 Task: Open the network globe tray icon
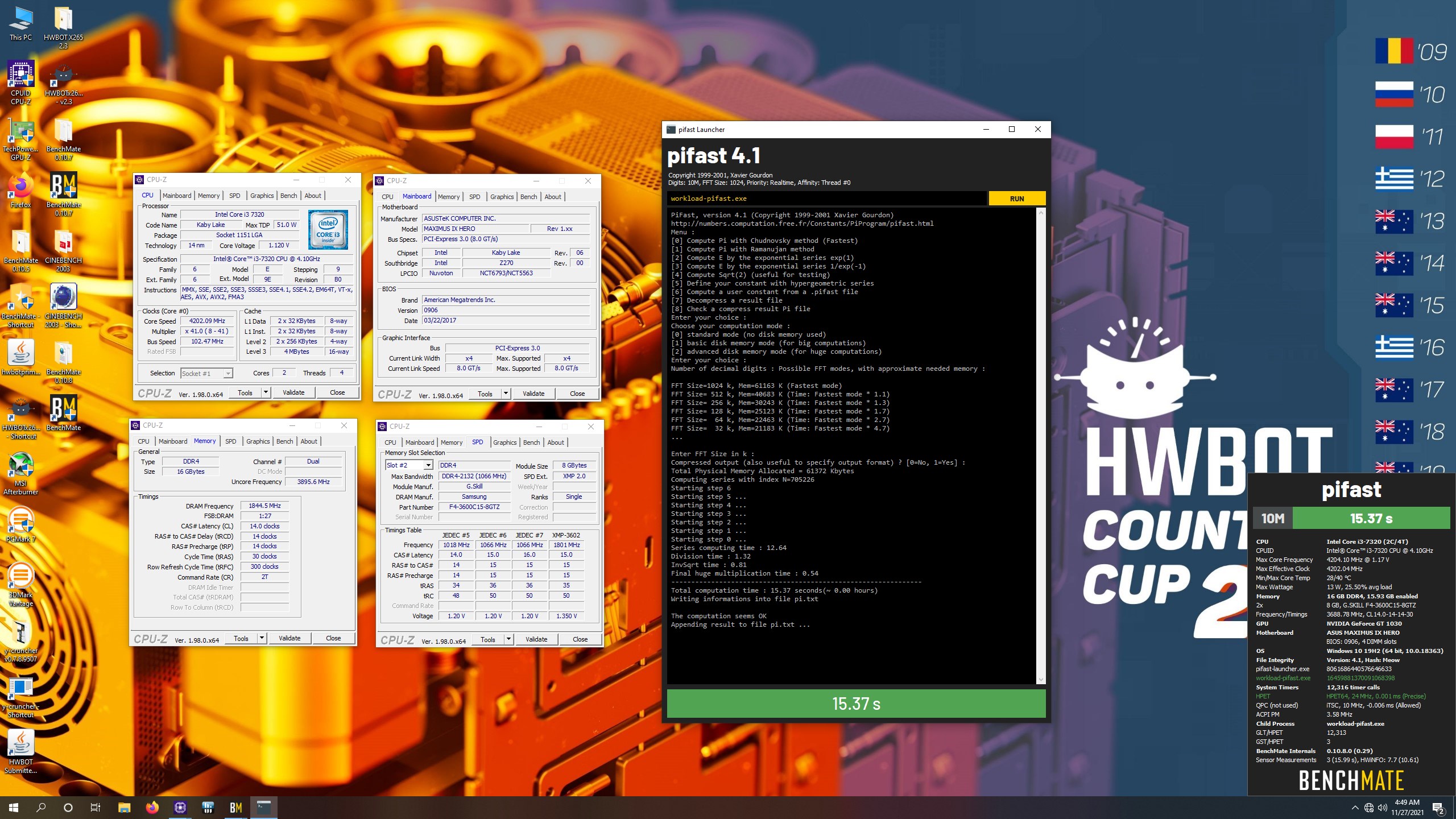1369,808
